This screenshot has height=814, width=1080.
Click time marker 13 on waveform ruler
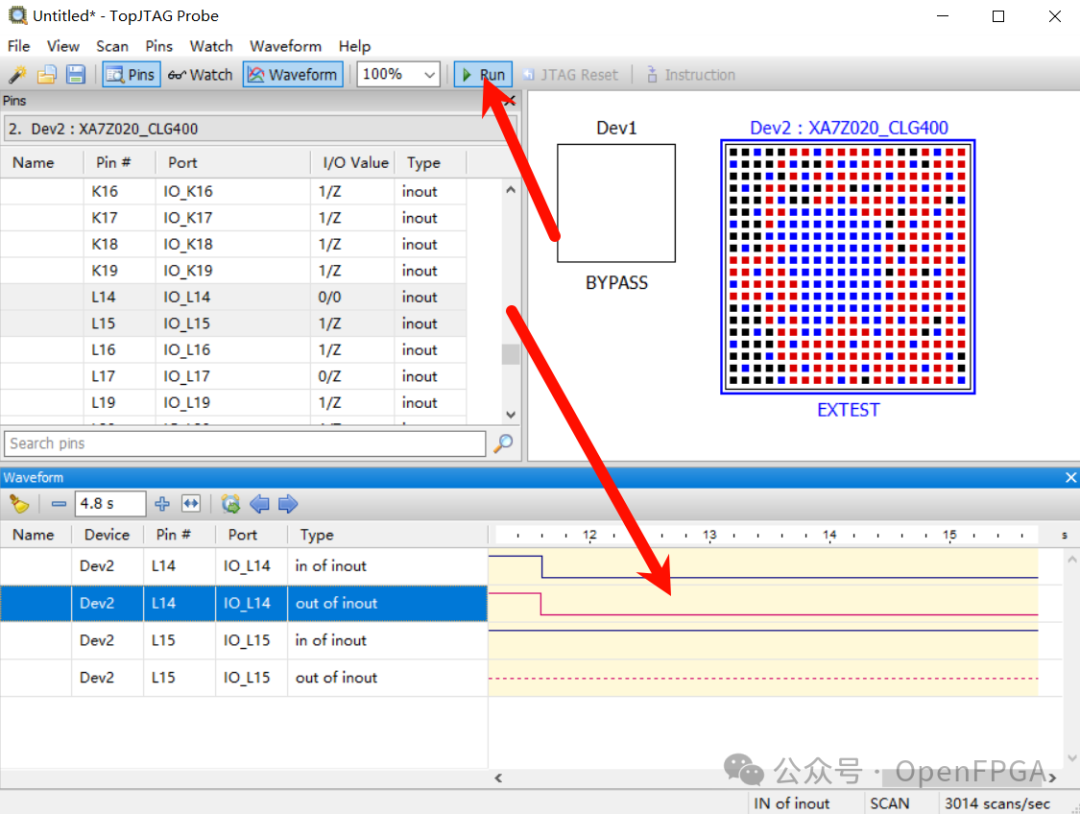[x=709, y=534]
